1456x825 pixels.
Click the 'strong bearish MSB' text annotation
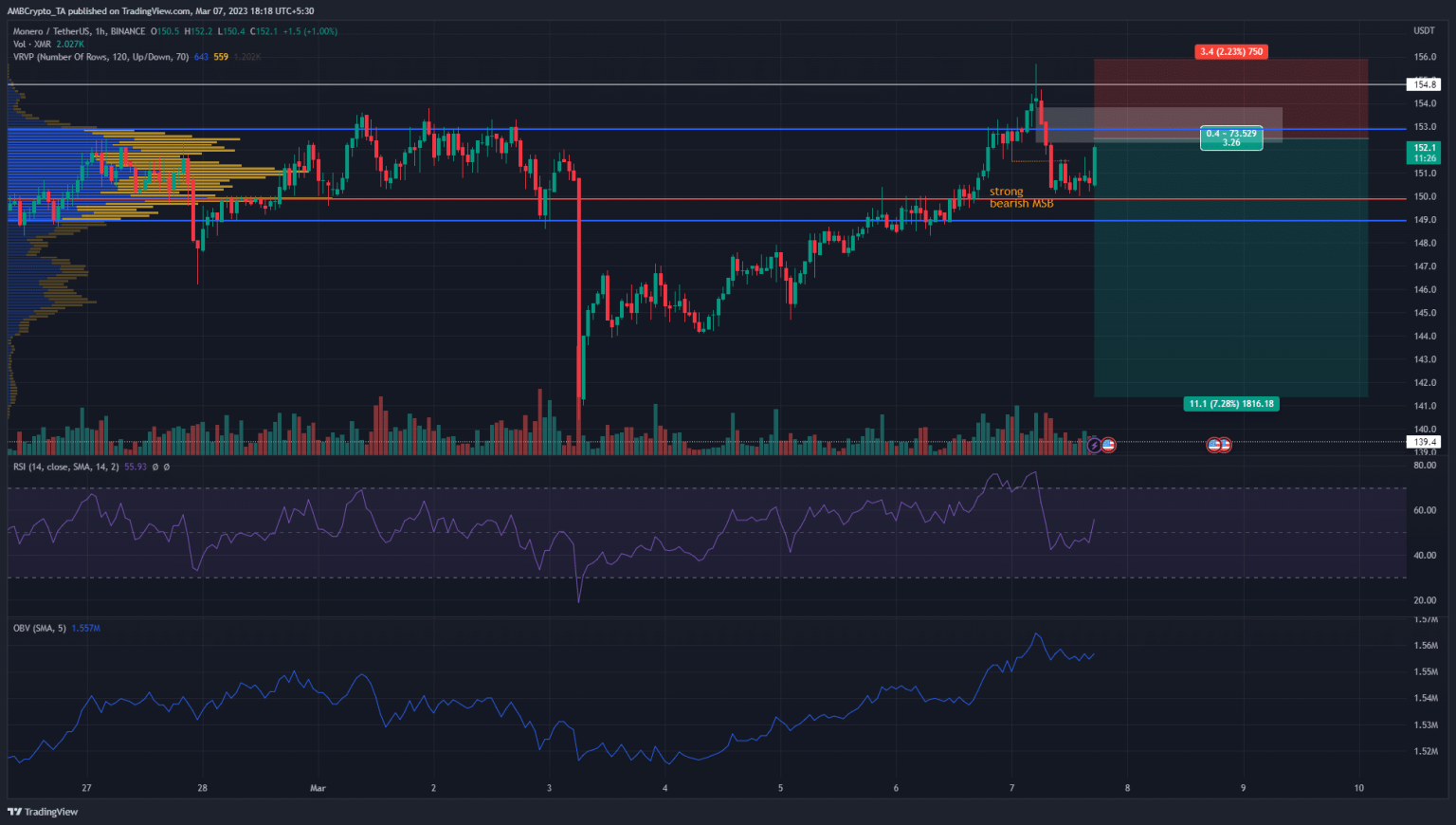1021,197
